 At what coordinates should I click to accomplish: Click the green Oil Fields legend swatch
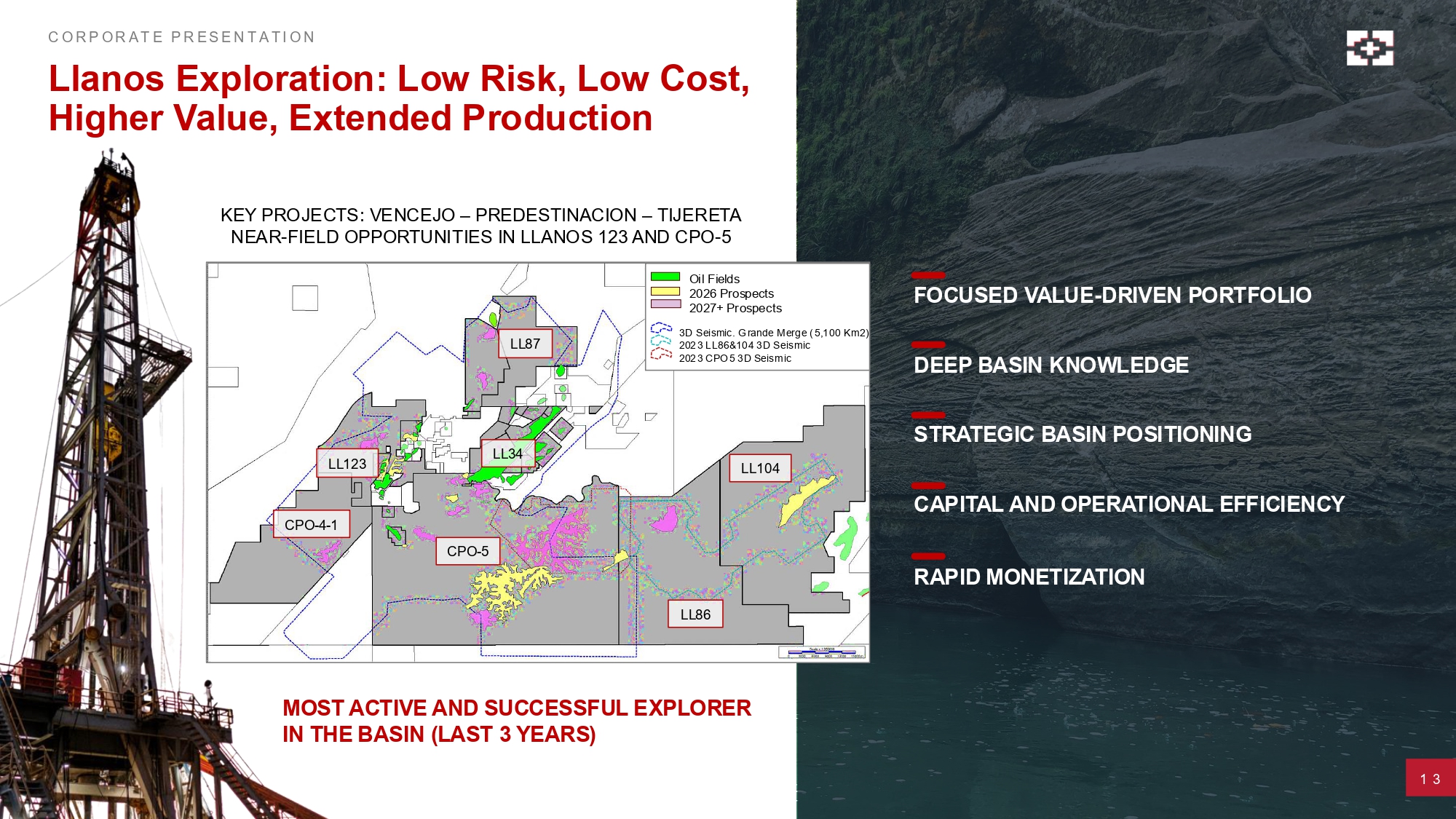[665, 277]
